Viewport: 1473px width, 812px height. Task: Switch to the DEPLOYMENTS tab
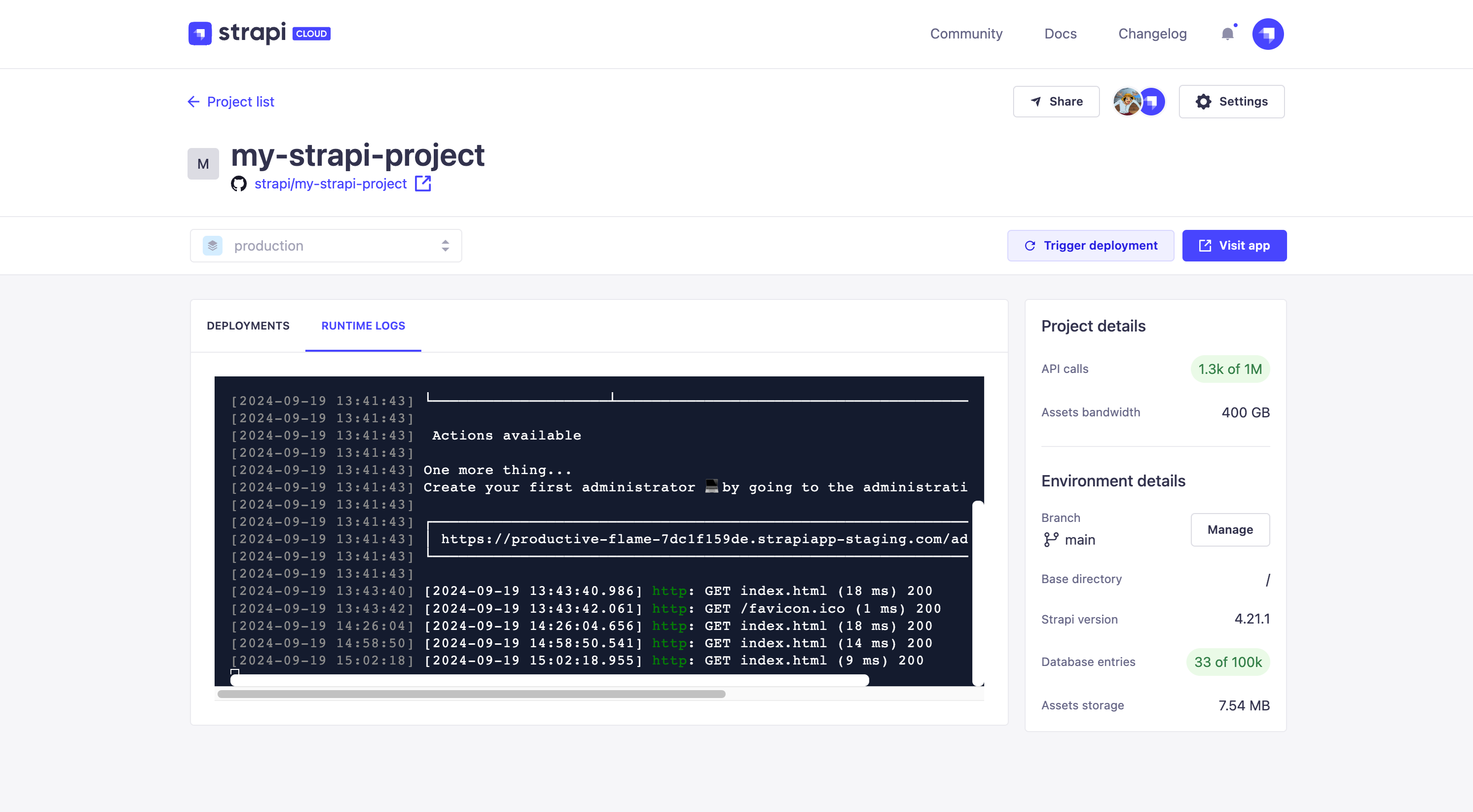pyautogui.click(x=248, y=326)
